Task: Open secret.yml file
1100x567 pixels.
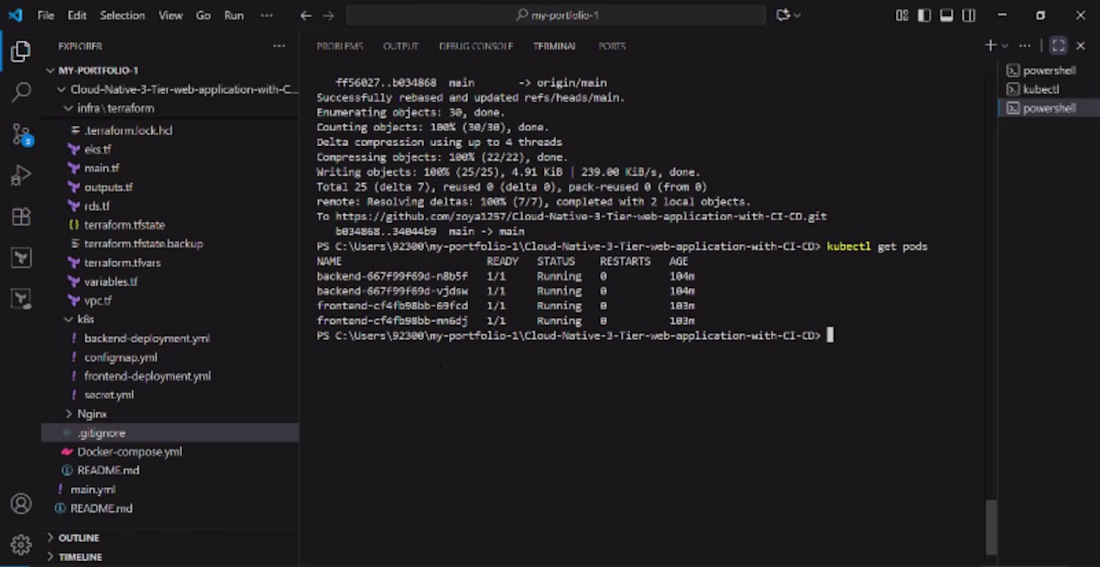Action: click(109, 395)
